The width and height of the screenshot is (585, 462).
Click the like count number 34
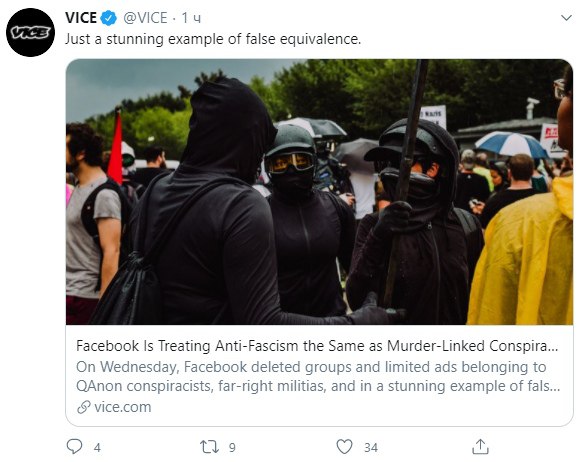coord(371,447)
